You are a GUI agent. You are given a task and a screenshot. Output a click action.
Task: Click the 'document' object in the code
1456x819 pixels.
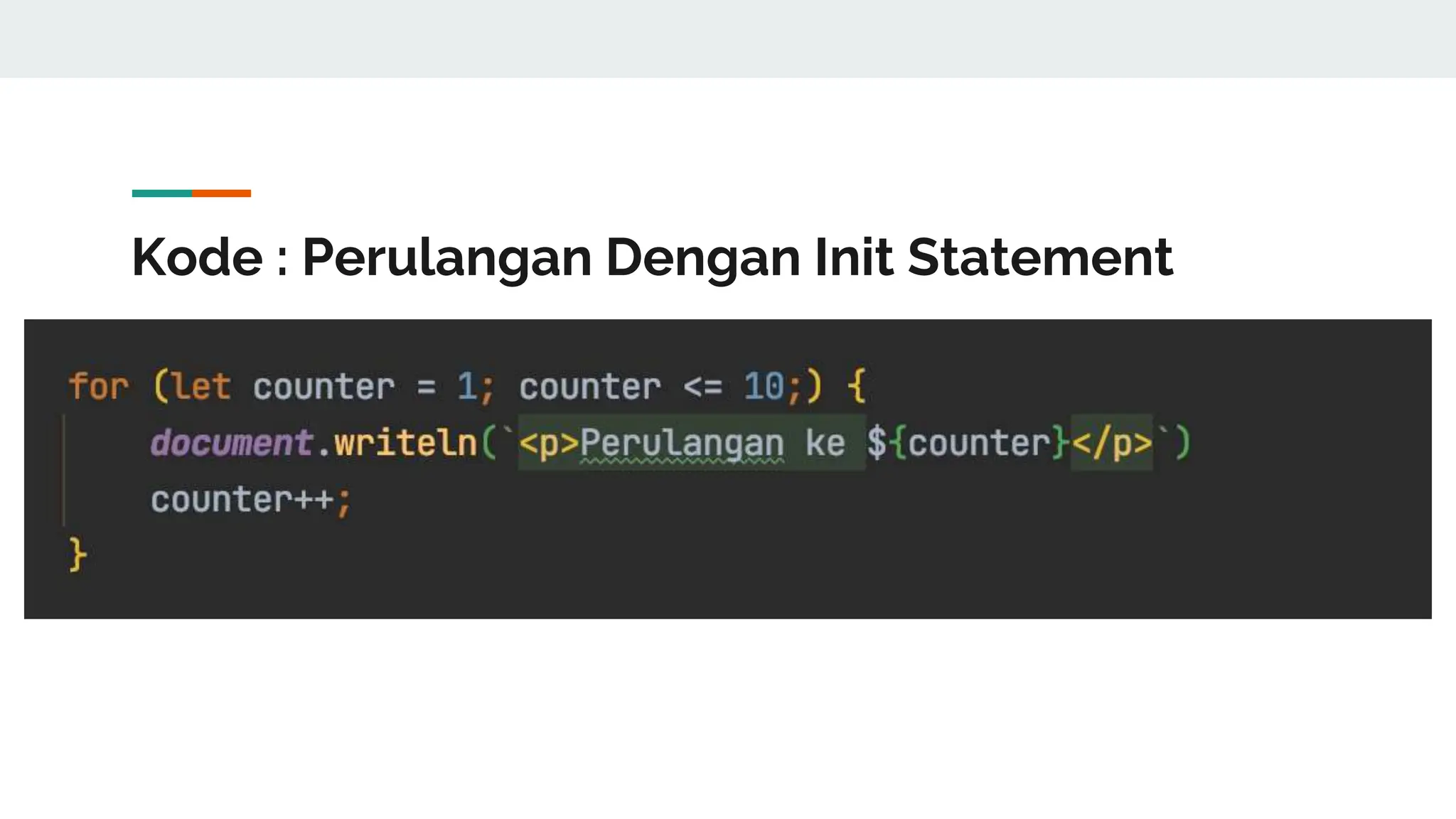tap(232, 443)
